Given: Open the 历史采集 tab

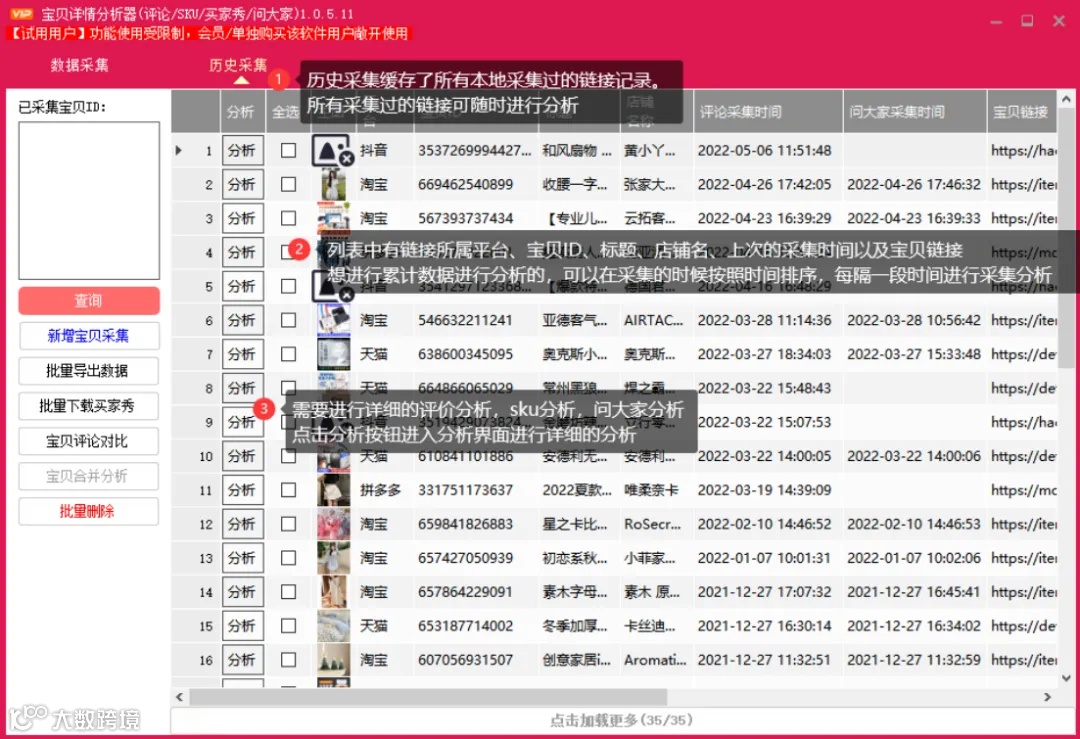Looking at the screenshot, I should pos(238,65).
